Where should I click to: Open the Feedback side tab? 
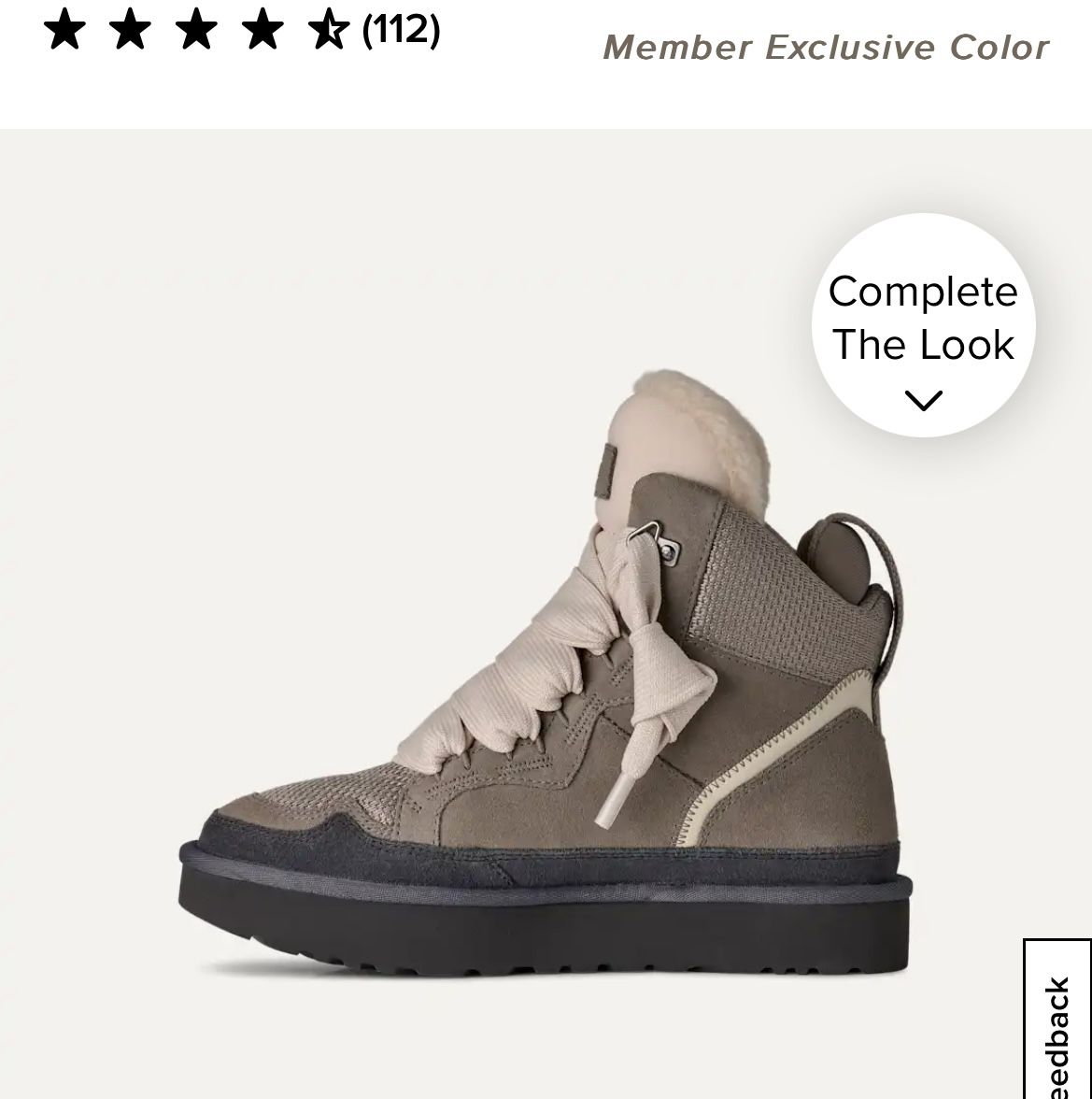(1057, 1020)
